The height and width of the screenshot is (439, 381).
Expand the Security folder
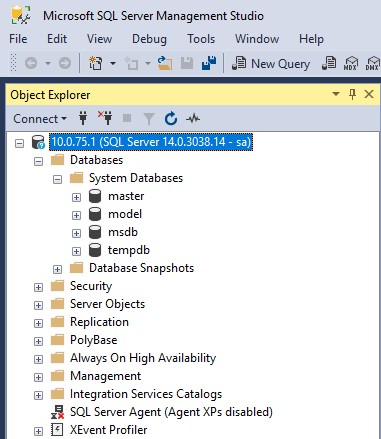click(39, 288)
